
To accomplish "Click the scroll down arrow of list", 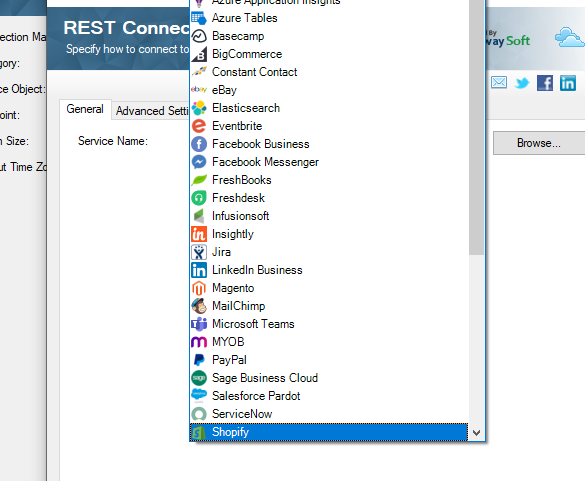I will coord(476,433).
